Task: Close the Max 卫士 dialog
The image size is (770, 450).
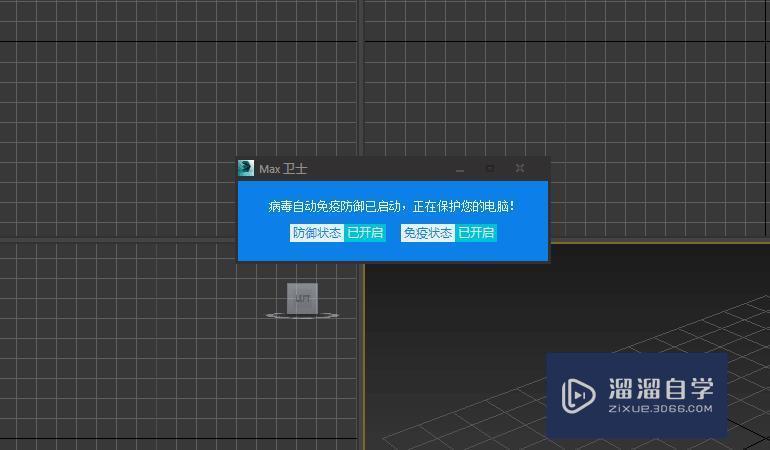Action: [x=520, y=169]
